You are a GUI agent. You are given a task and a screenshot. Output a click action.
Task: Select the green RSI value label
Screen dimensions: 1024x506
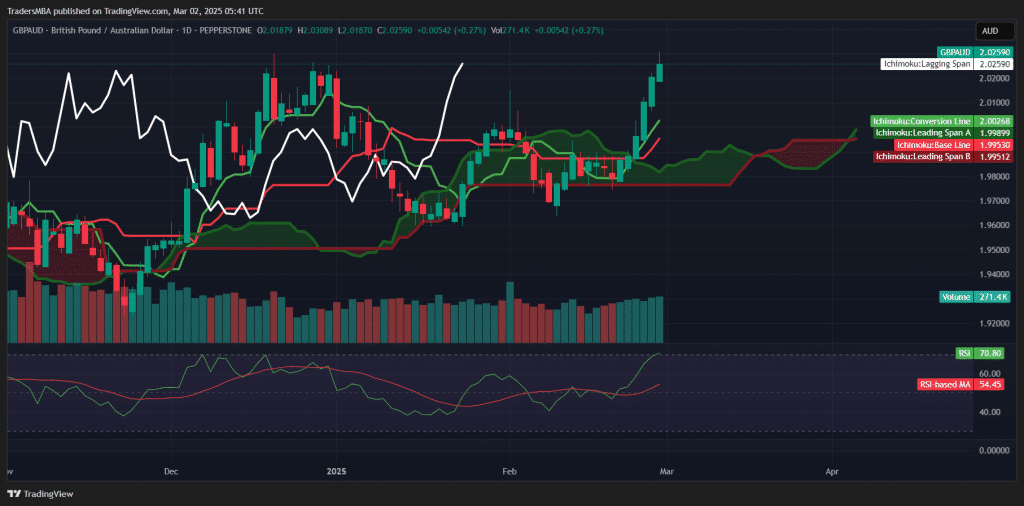(x=965, y=353)
